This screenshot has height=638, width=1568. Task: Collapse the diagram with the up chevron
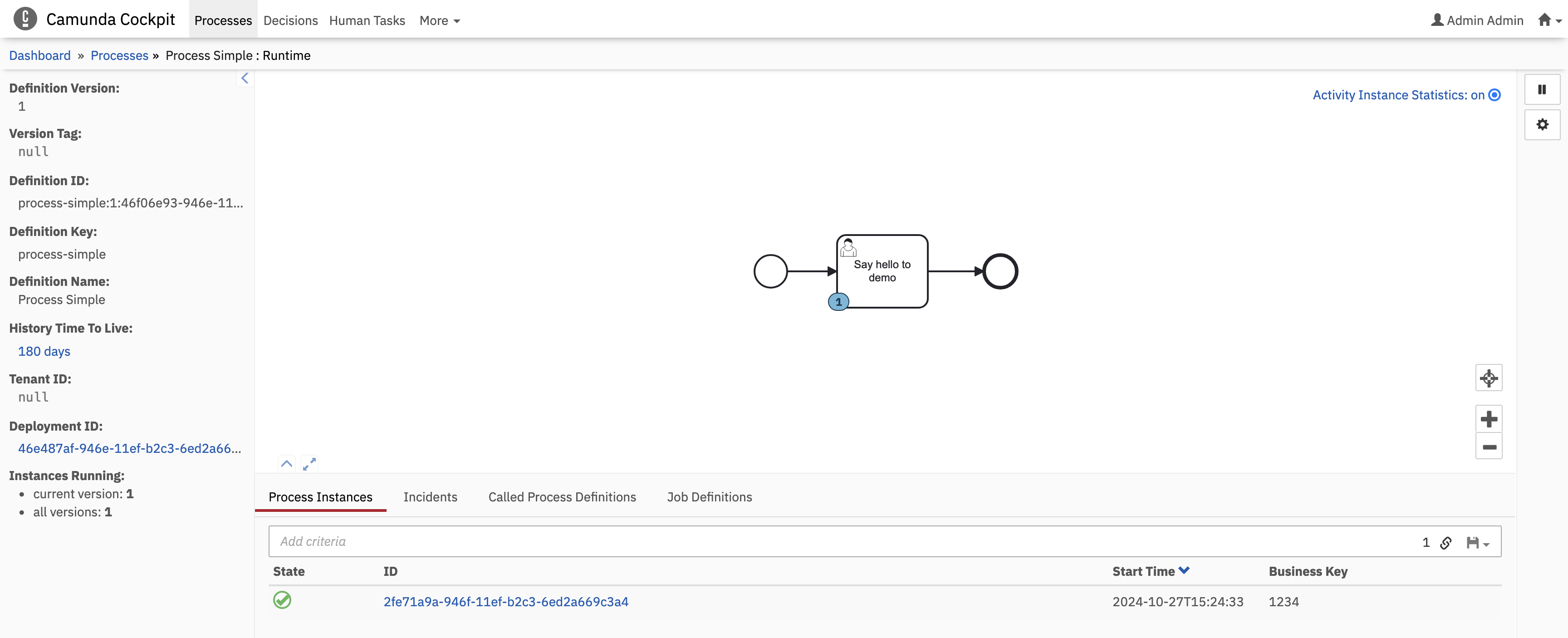click(x=287, y=464)
